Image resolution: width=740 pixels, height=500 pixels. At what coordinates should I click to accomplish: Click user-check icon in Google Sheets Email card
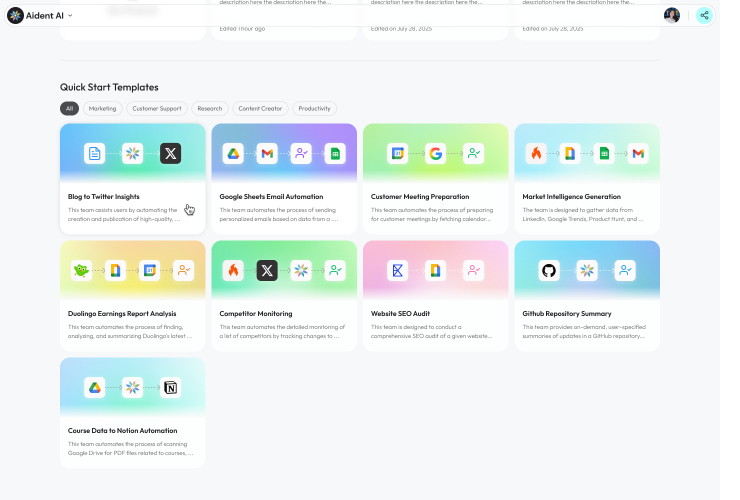point(301,153)
